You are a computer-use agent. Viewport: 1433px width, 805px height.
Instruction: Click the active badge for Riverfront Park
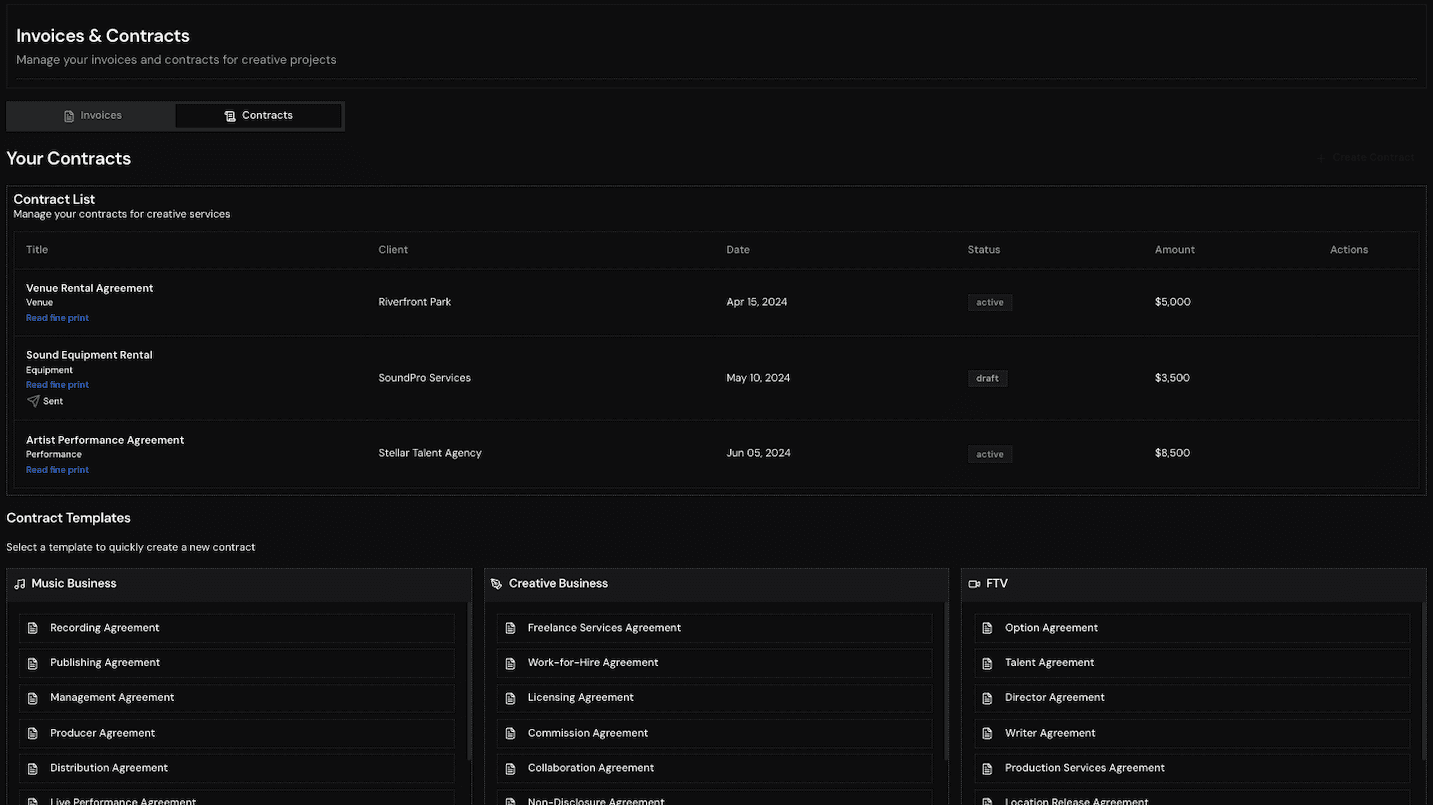pyautogui.click(x=990, y=302)
